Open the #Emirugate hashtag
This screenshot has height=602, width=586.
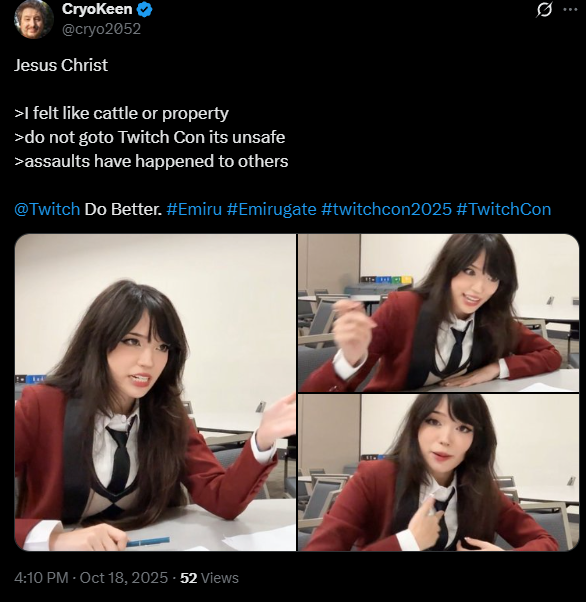coord(271,209)
